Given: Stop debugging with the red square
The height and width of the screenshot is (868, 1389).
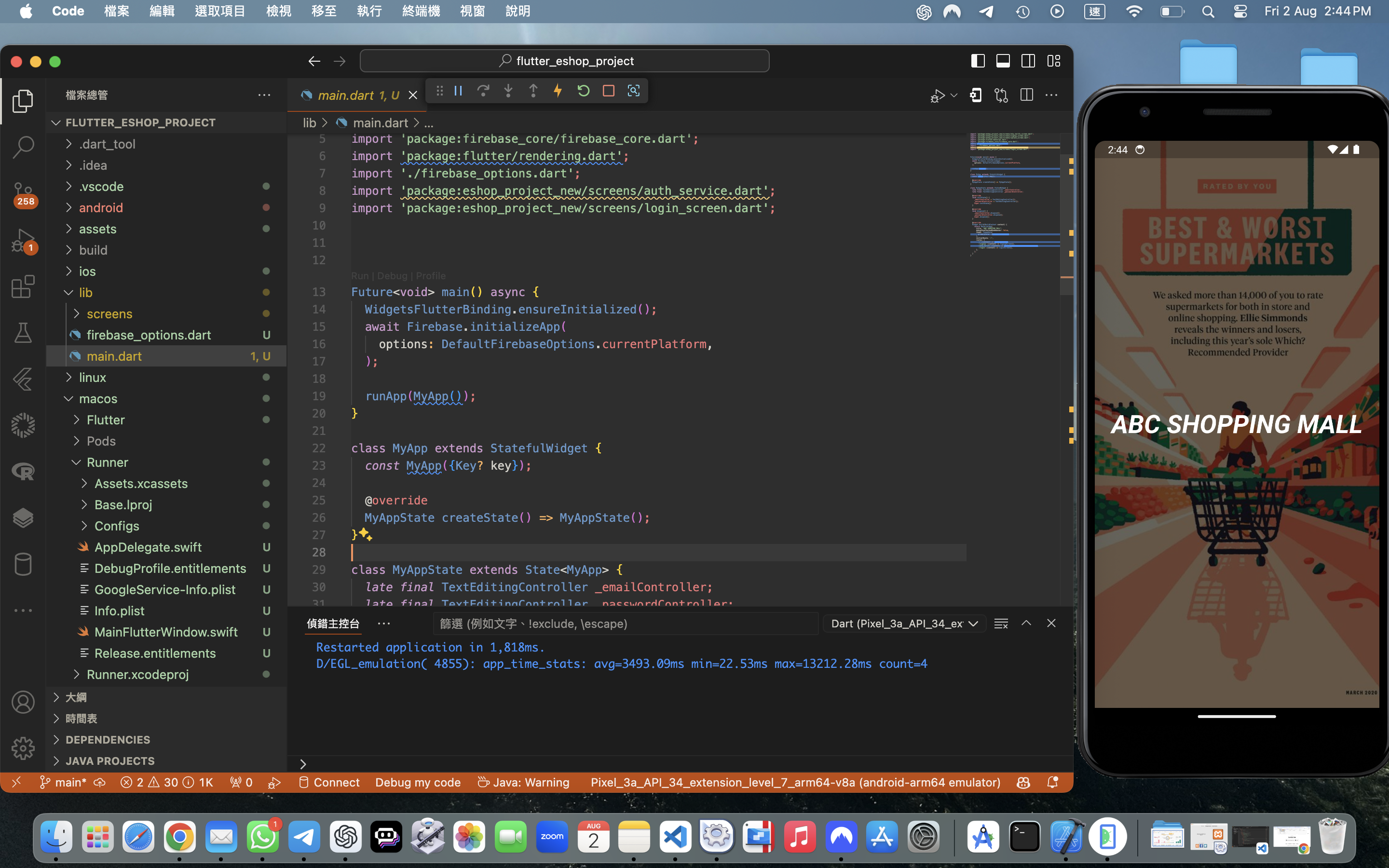Looking at the screenshot, I should pos(608,91).
